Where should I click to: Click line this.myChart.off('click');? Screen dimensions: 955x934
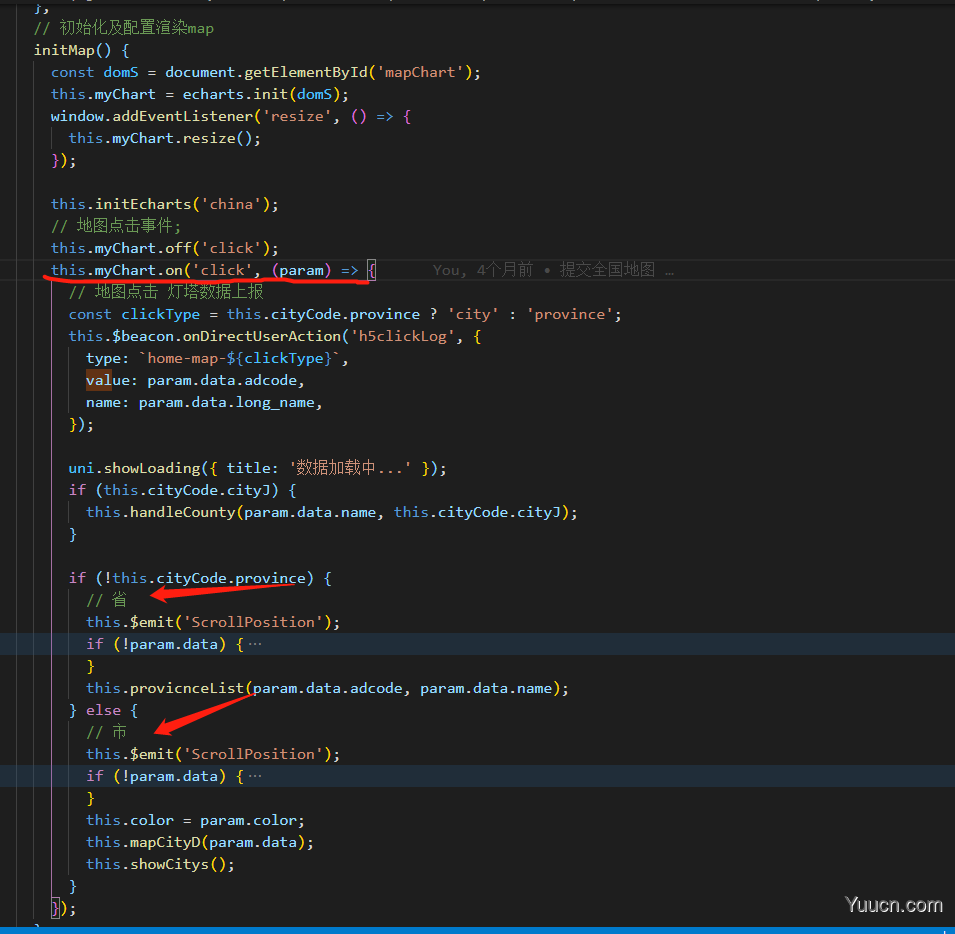pyautogui.click(x=164, y=248)
